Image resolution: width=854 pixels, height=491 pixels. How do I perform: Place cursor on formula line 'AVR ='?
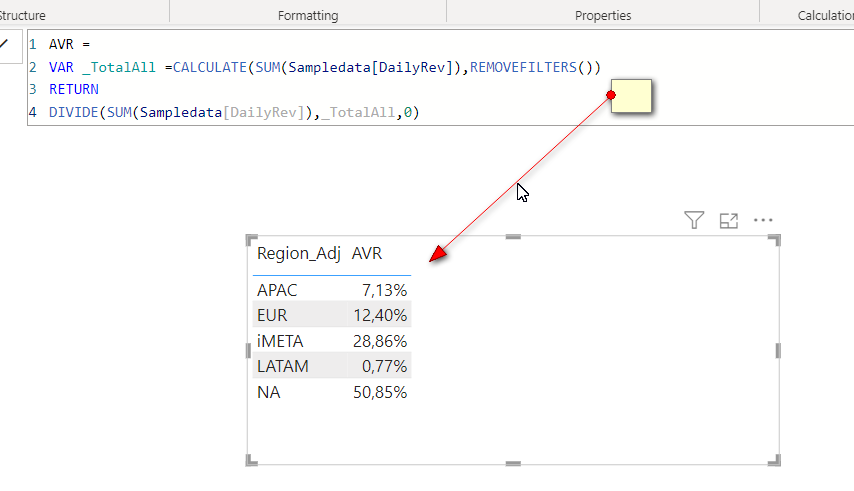(x=69, y=44)
